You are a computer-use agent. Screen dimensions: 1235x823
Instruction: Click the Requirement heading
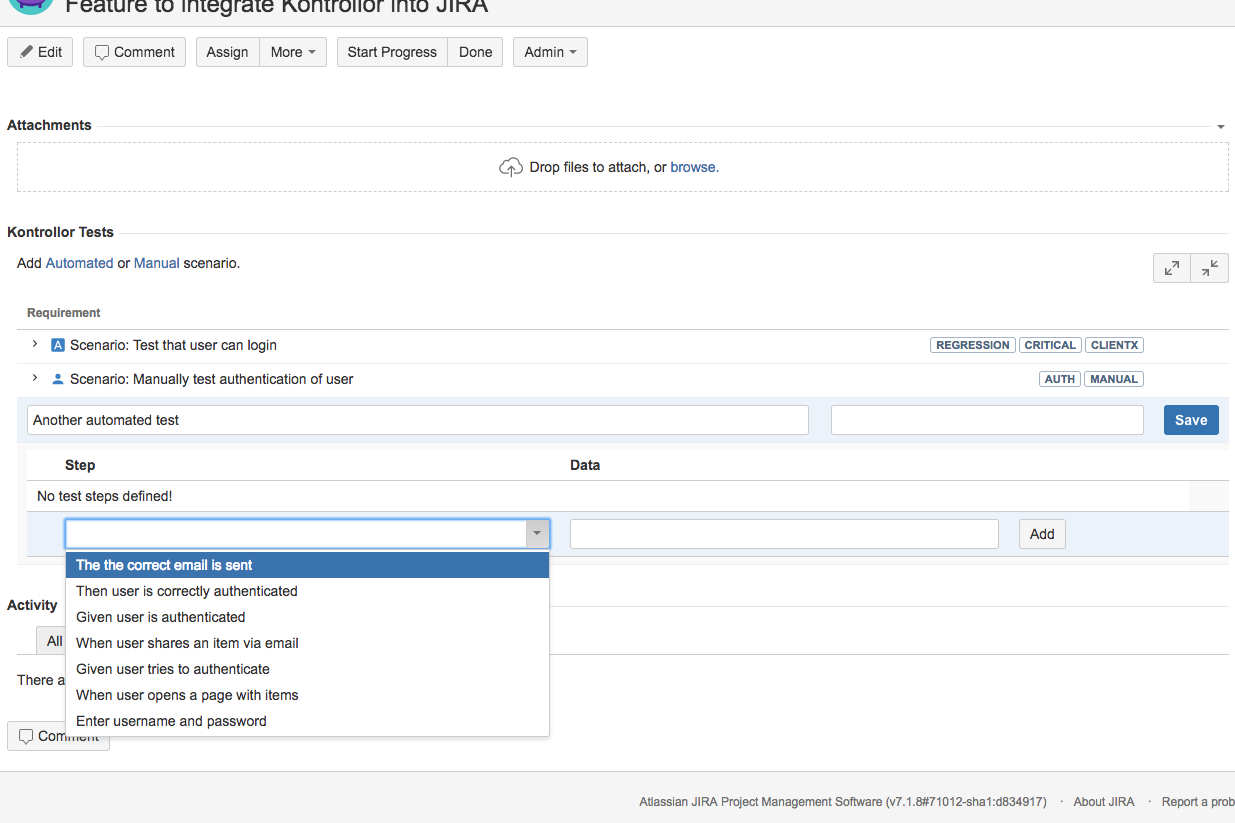(x=64, y=313)
